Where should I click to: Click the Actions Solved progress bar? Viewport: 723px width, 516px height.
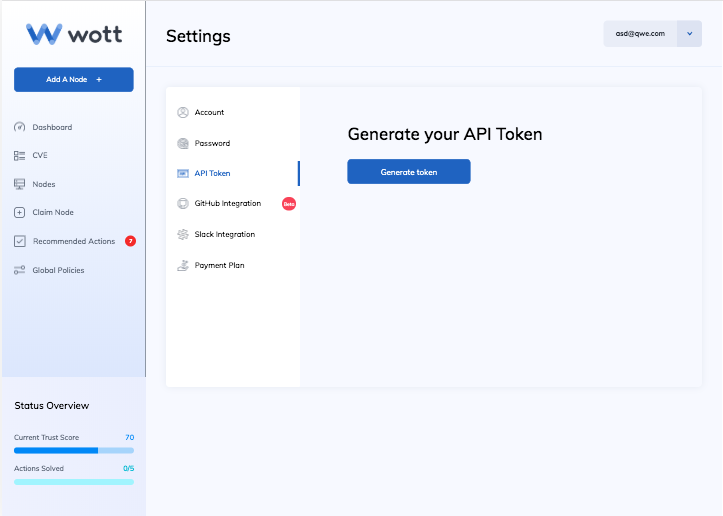[x=74, y=482]
